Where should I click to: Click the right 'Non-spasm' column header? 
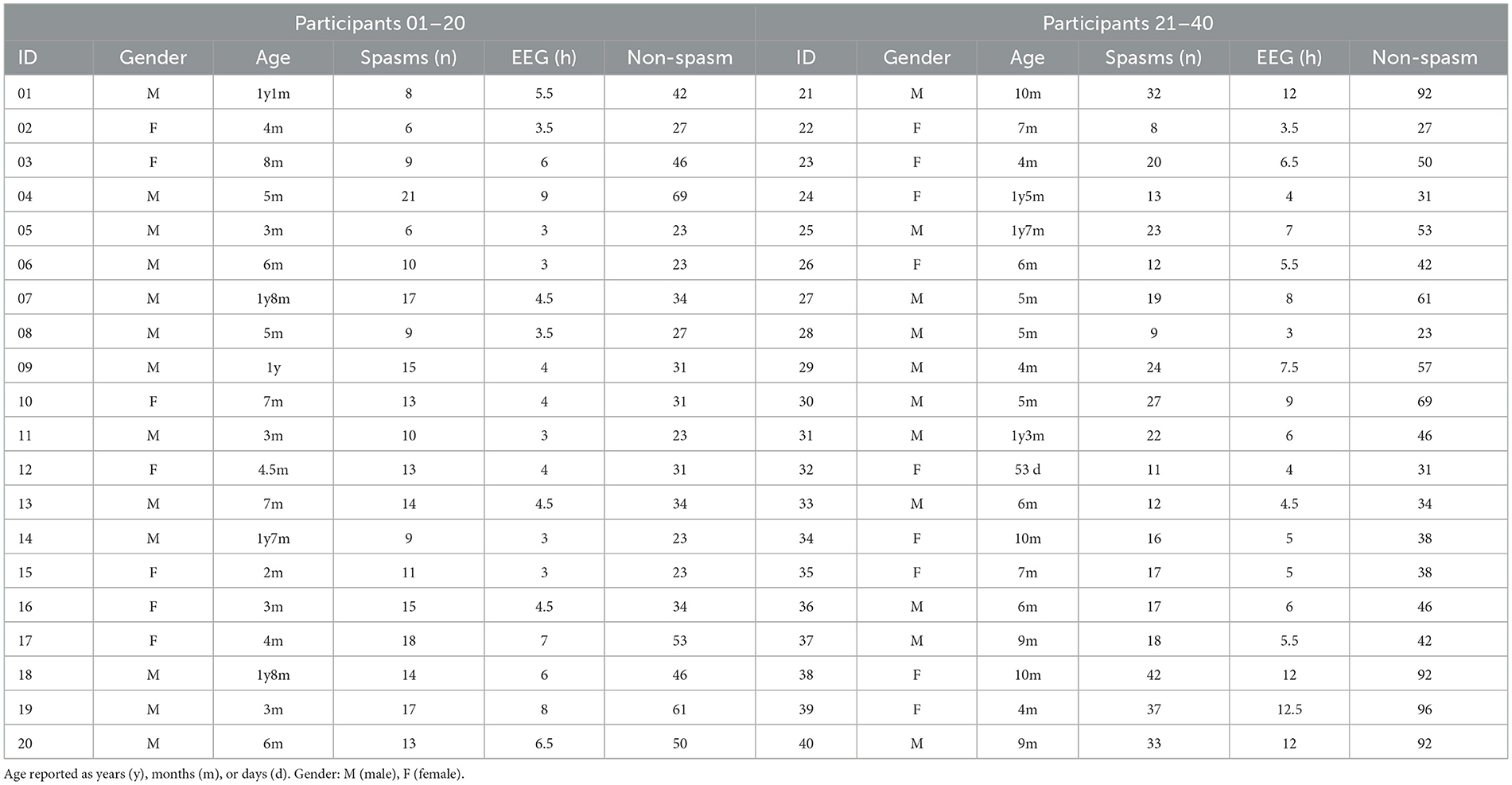click(1424, 58)
